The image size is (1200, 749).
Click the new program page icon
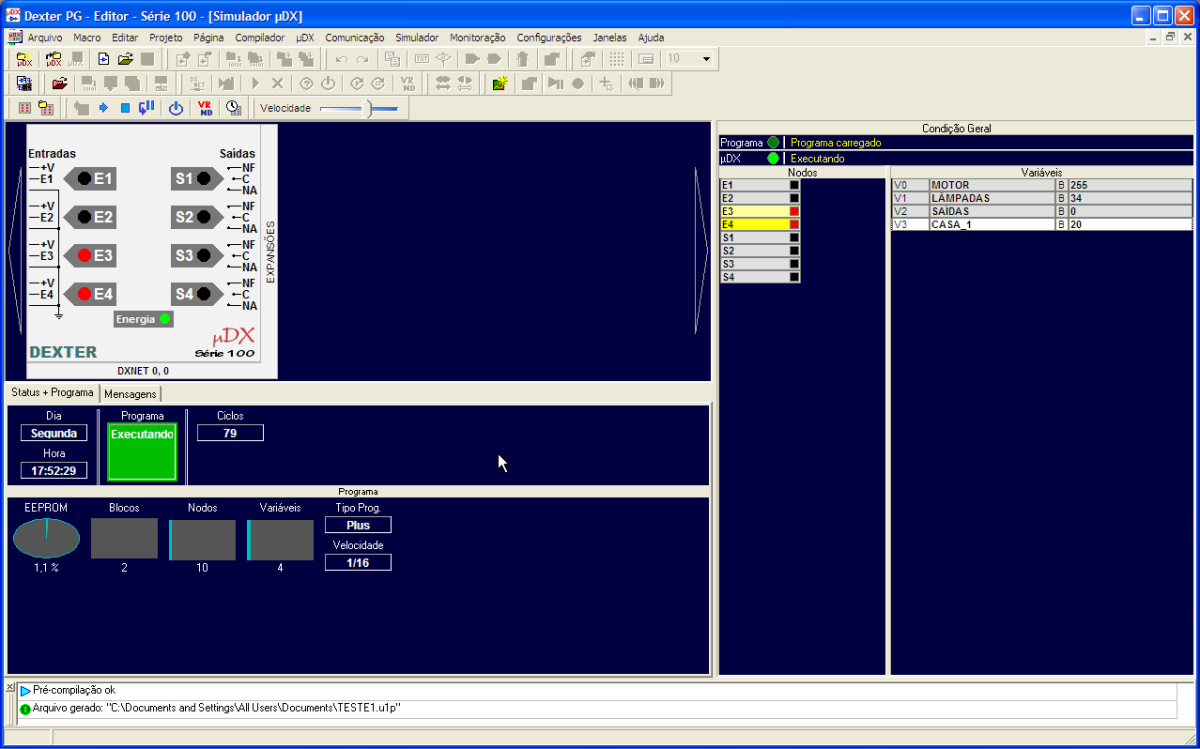103,59
